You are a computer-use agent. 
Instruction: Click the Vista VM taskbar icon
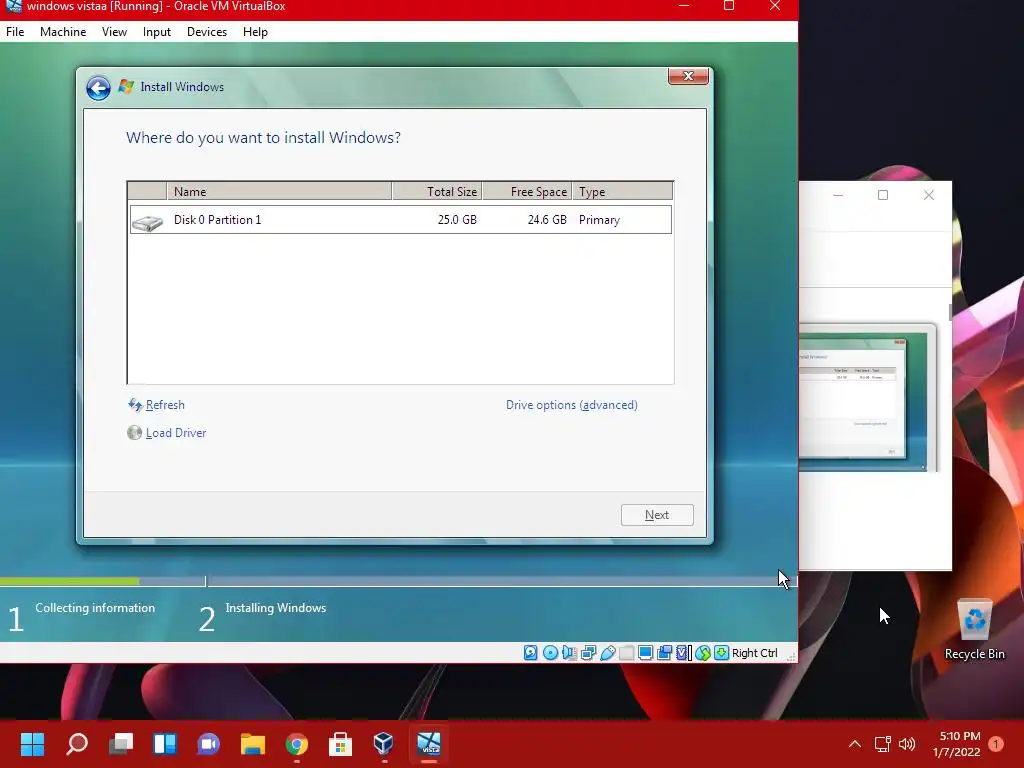tap(428, 744)
